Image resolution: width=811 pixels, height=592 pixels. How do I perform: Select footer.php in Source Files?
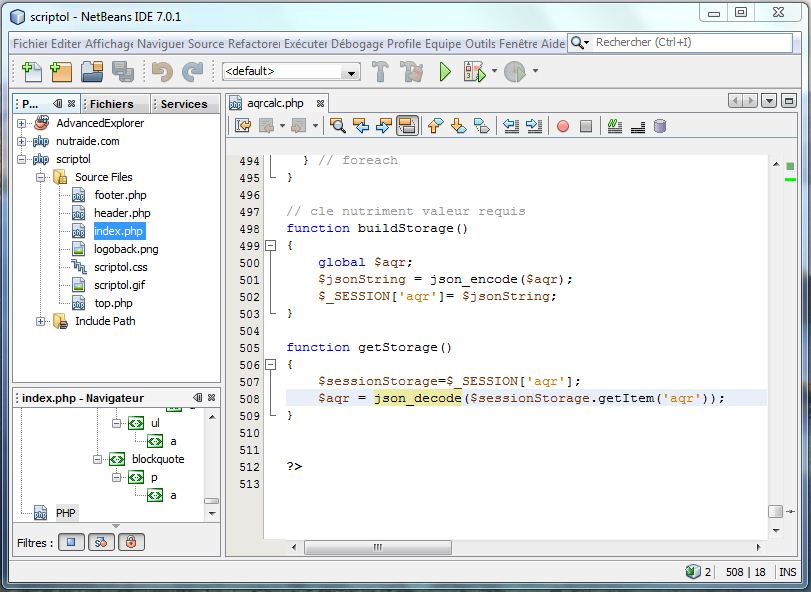click(x=120, y=195)
